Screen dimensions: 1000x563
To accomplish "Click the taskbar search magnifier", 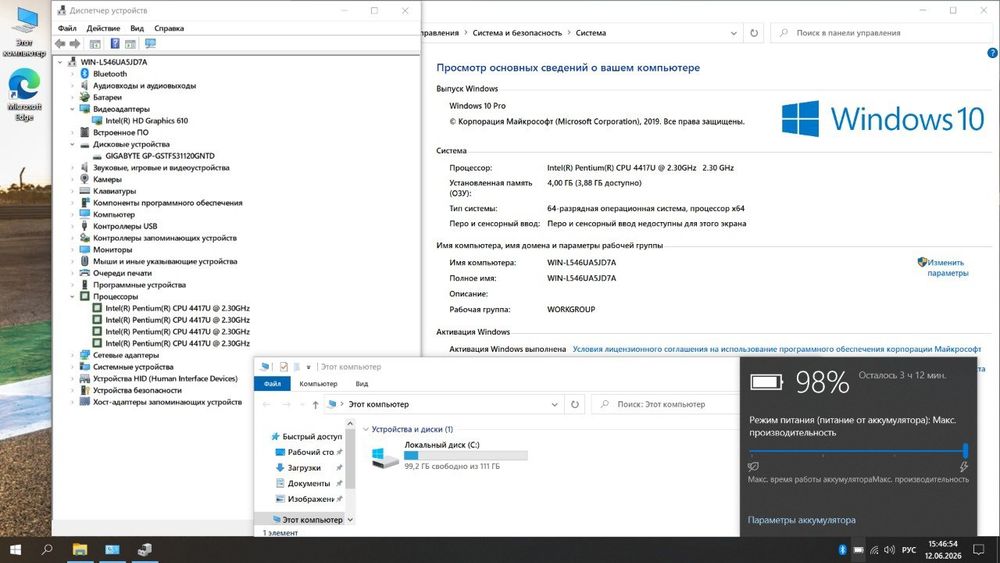I will tap(47, 550).
